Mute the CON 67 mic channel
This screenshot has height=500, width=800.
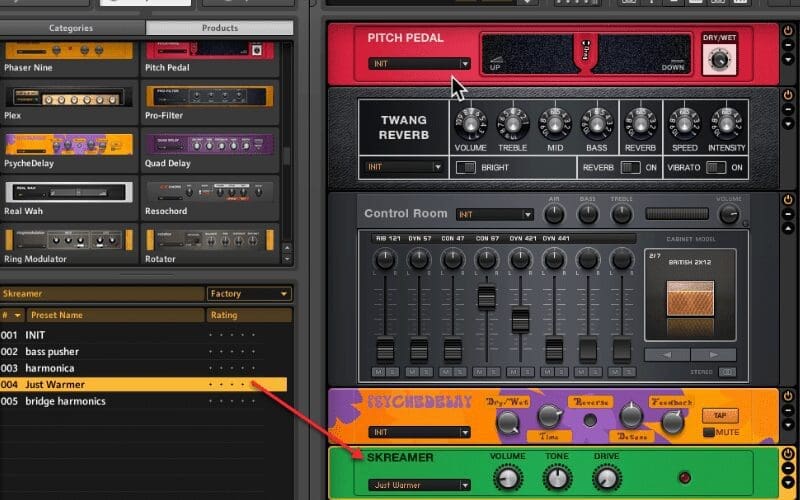pos(480,372)
